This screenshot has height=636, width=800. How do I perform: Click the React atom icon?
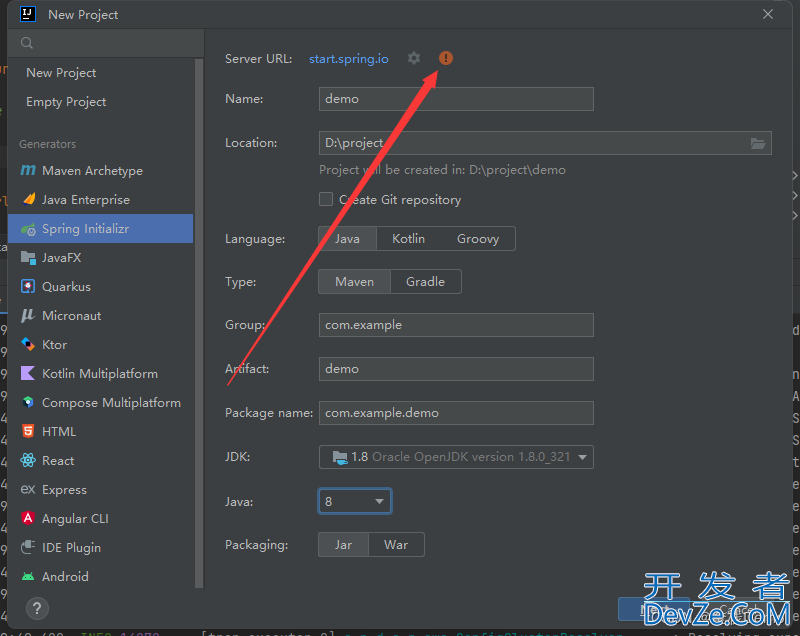pos(28,461)
